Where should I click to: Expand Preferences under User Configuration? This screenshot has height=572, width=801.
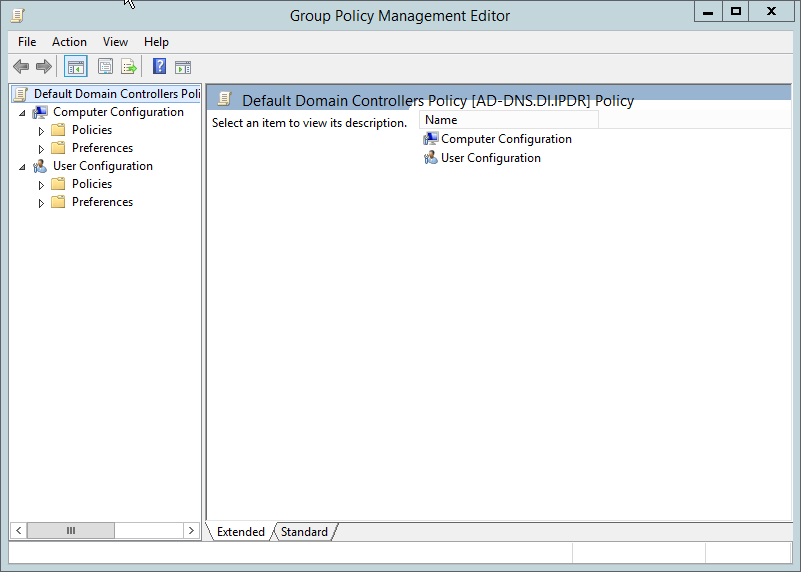tap(41, 203)
